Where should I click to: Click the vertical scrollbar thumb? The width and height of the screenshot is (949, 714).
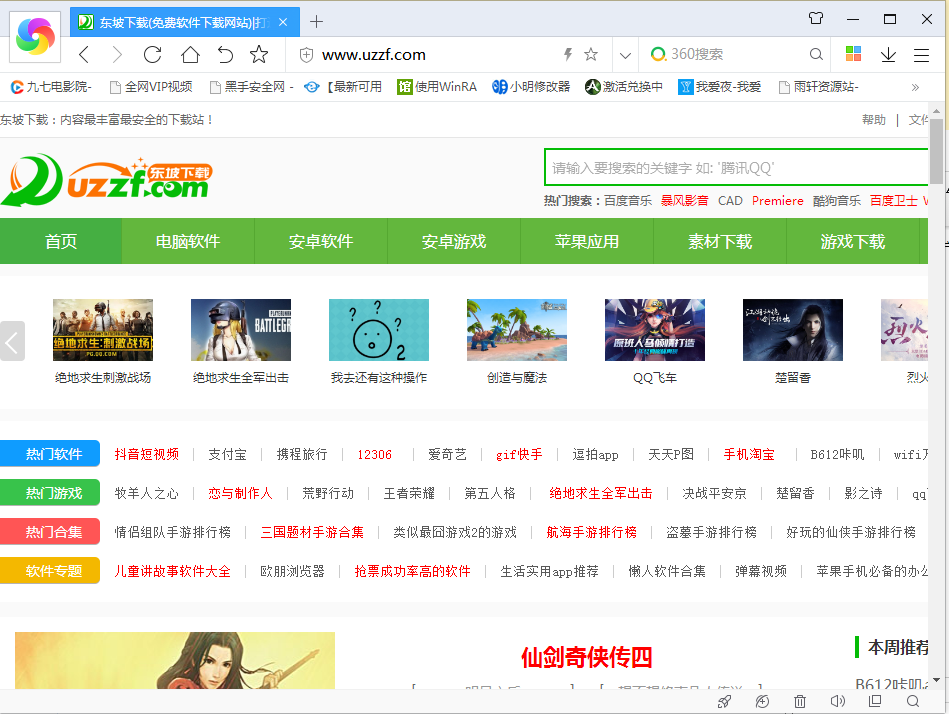point(936,150)
